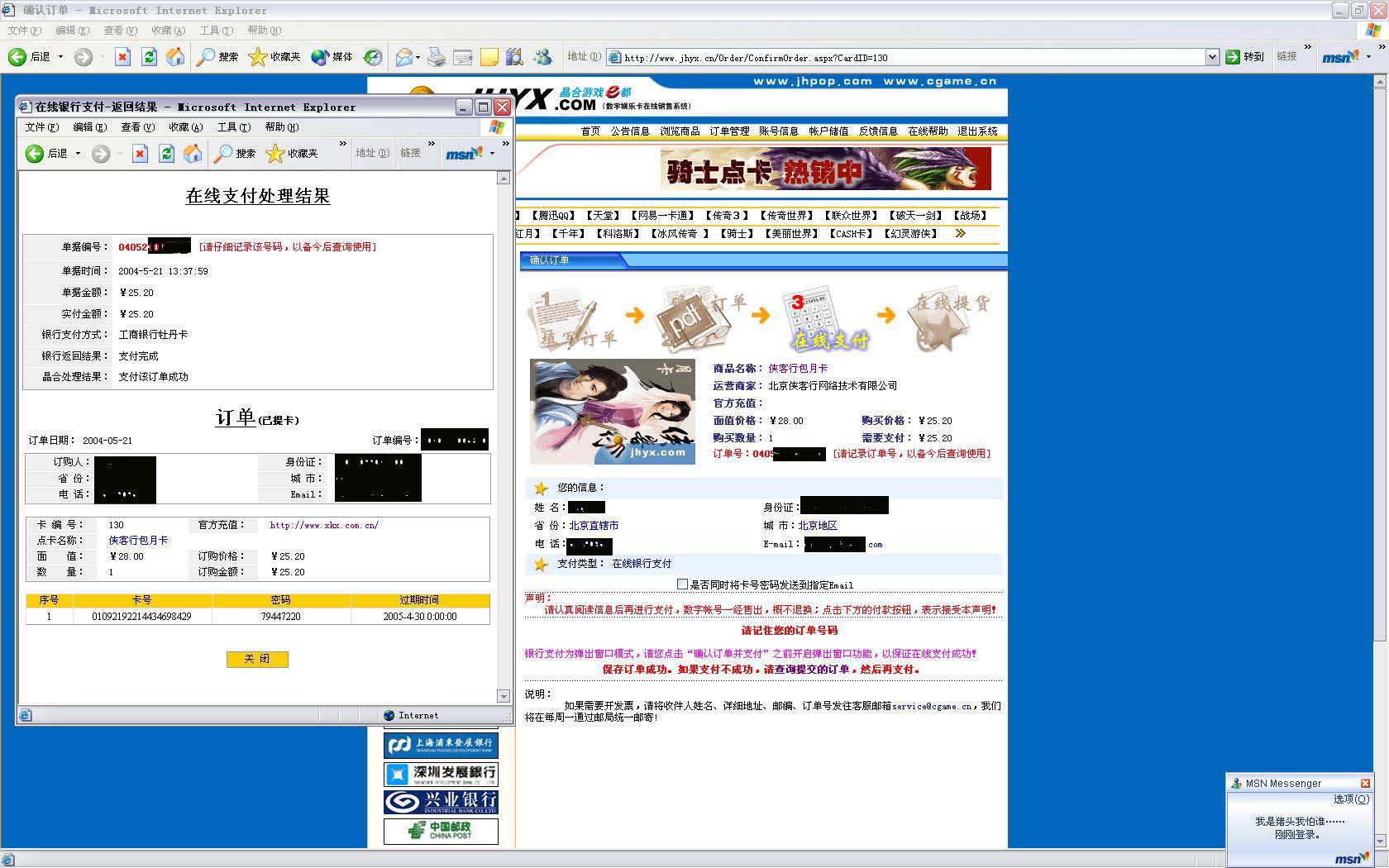This screenshot has width=1389, height=868.
Task: Open Mail icon dropdown arrow in main toolbar
Action: tap(418, 57)
